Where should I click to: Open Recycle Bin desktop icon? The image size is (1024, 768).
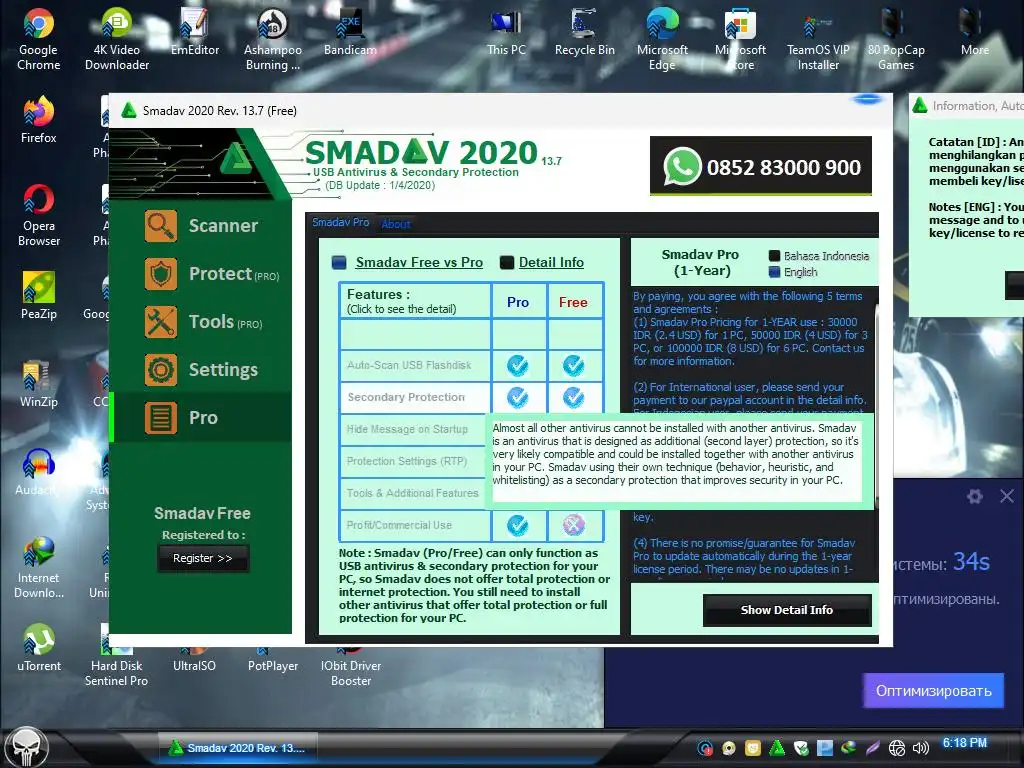tap(584, 33)
